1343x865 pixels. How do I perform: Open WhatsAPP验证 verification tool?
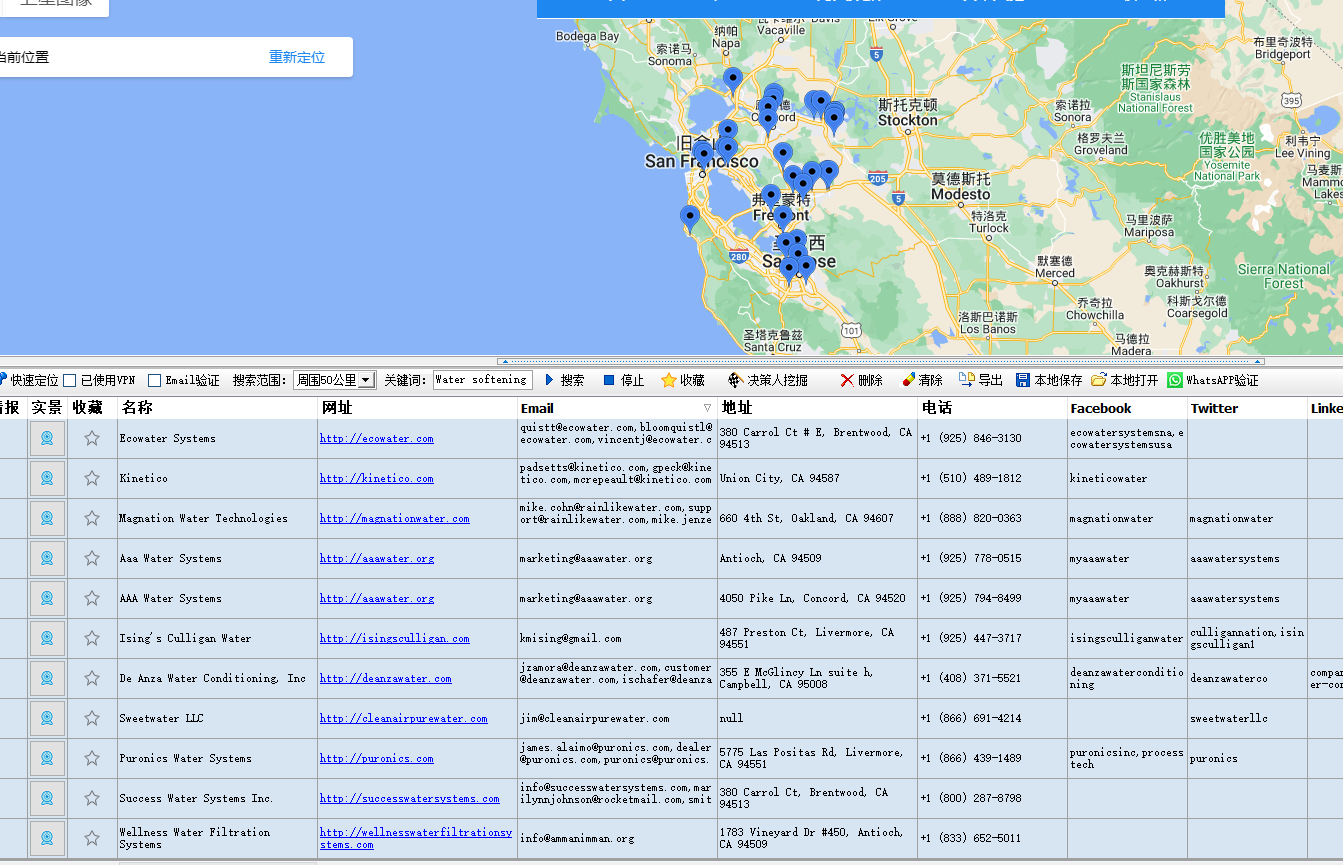coord(1213,380)
